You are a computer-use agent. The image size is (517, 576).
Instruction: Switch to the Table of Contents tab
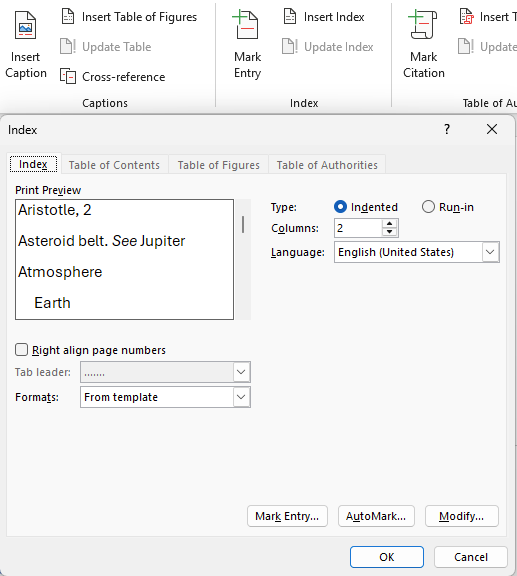click(114, 165)
